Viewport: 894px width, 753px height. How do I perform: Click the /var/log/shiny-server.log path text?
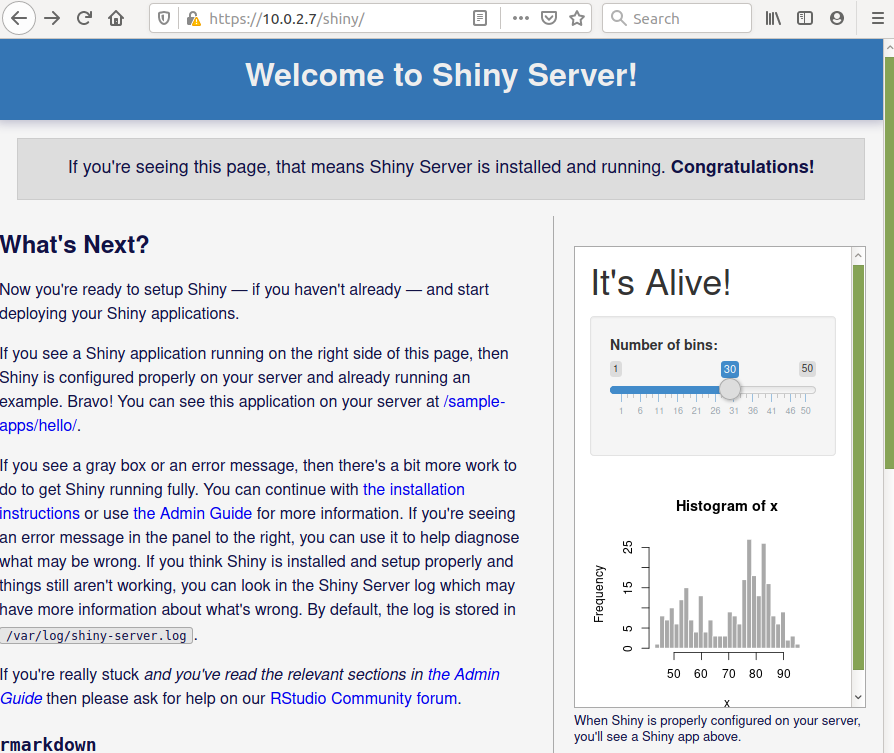point(96,636)
